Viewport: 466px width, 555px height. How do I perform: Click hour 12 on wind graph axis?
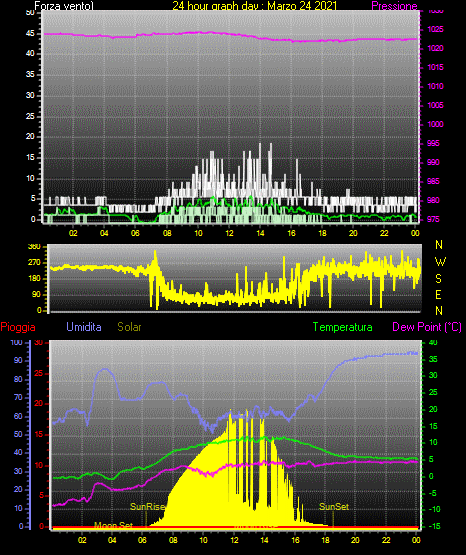pos(229,233)
